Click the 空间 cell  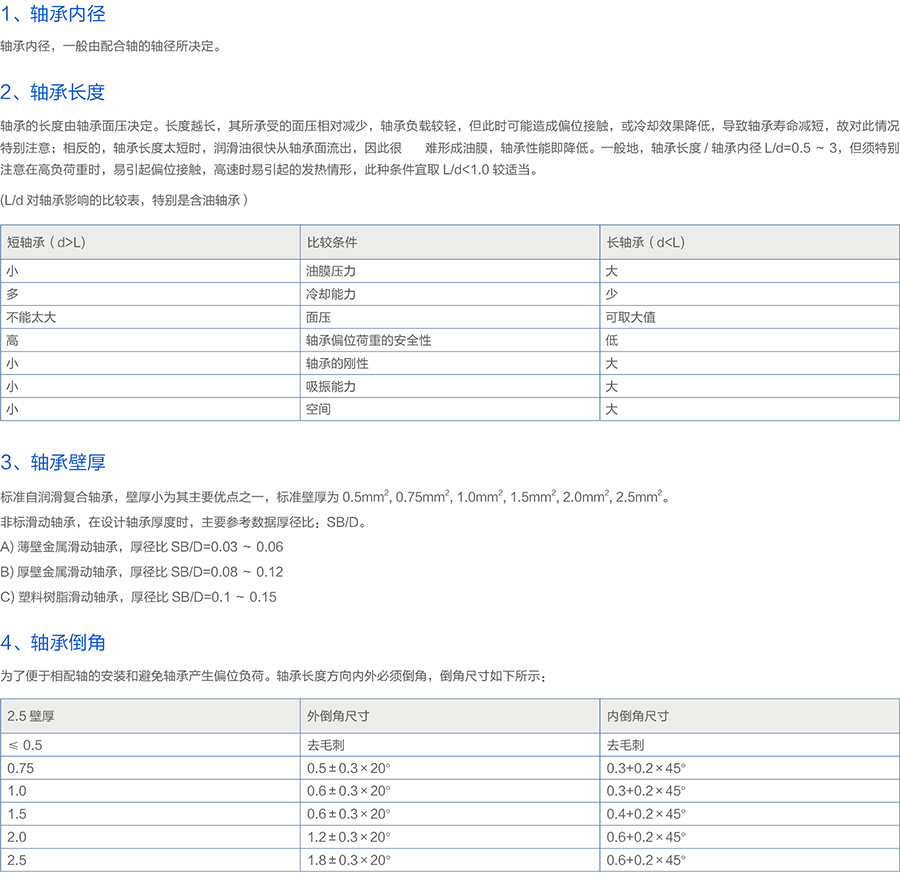(450, 409)
